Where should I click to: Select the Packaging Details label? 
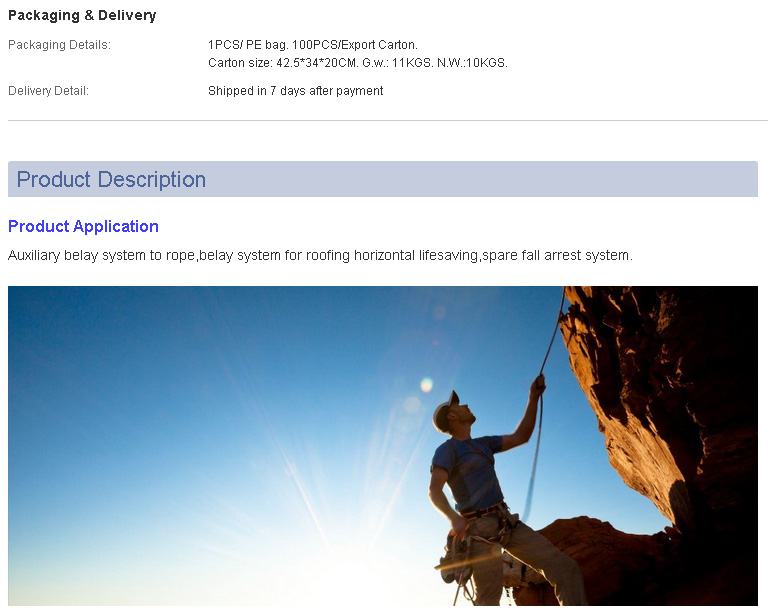click(x=59, y=45)
